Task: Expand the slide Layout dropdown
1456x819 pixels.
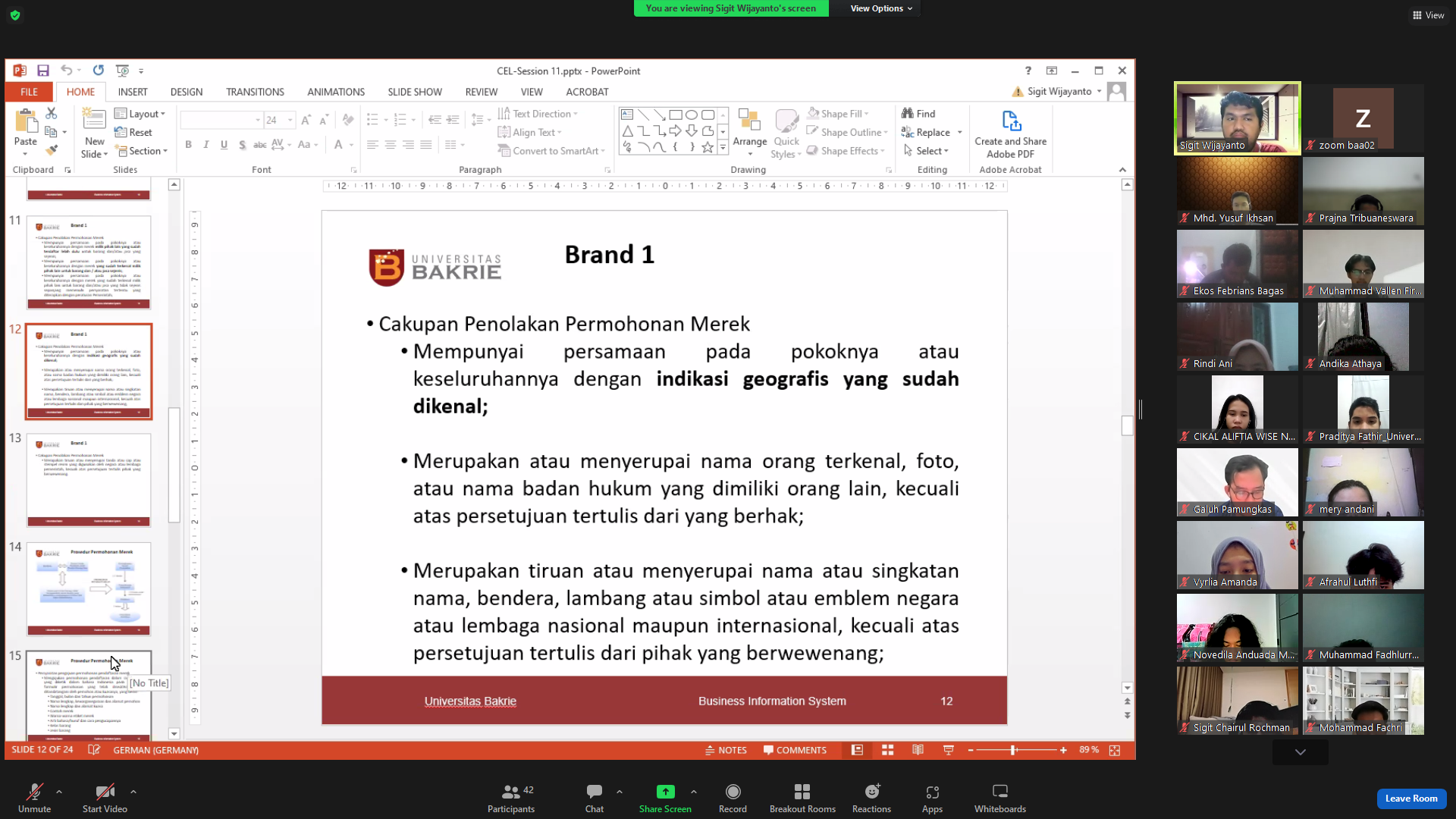Action: tap(140, 114)
